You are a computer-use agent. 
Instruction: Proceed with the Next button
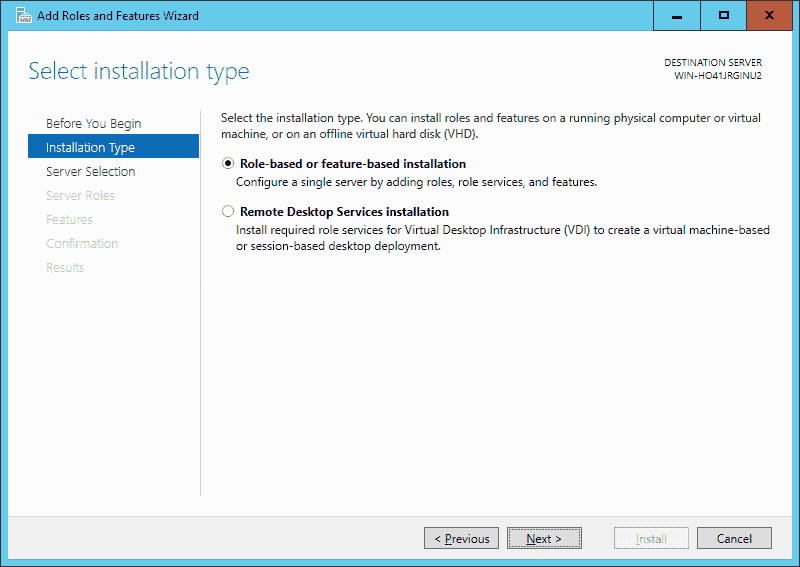pos(544,538)
